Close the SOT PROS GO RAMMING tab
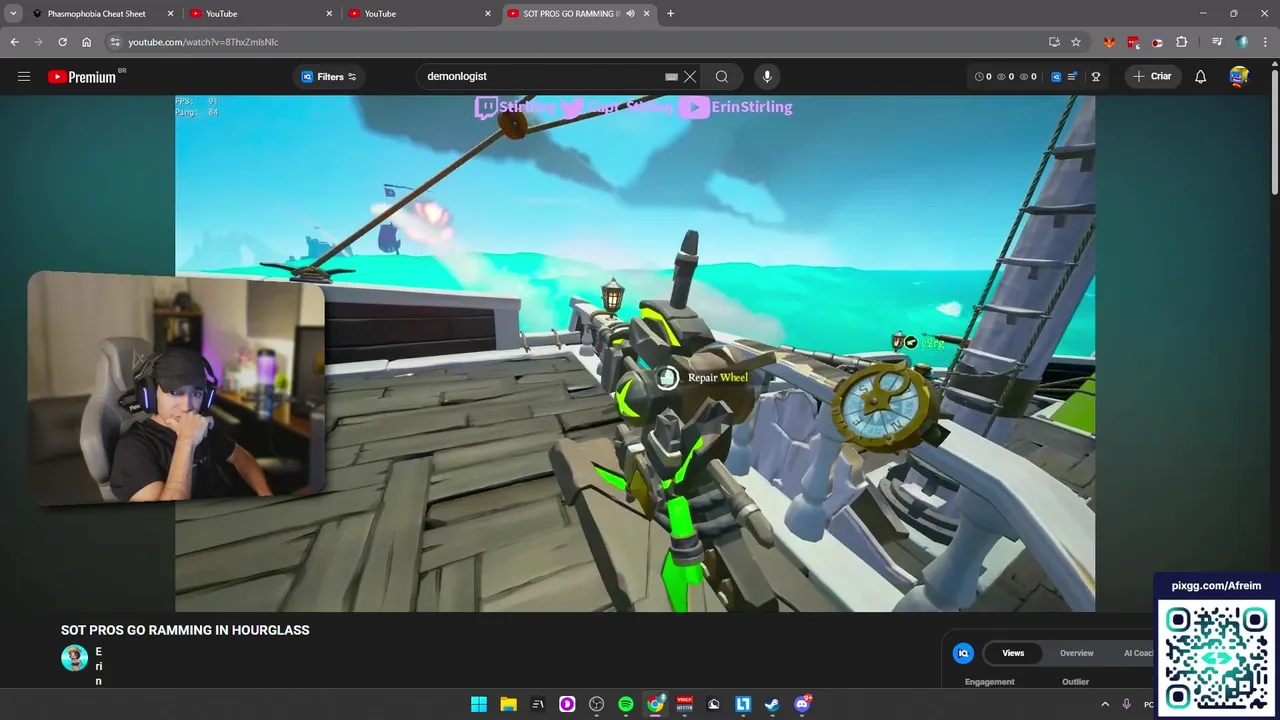The image size is (1280, 720). click(x=647, y=14)
